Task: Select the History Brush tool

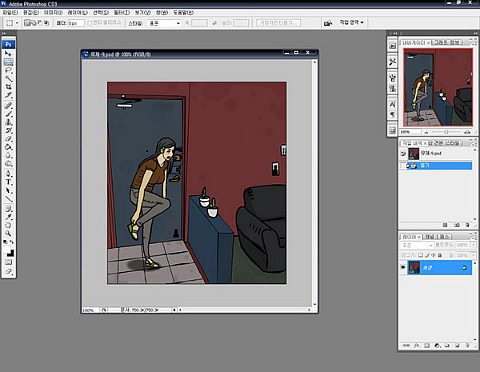Action: 8,131
